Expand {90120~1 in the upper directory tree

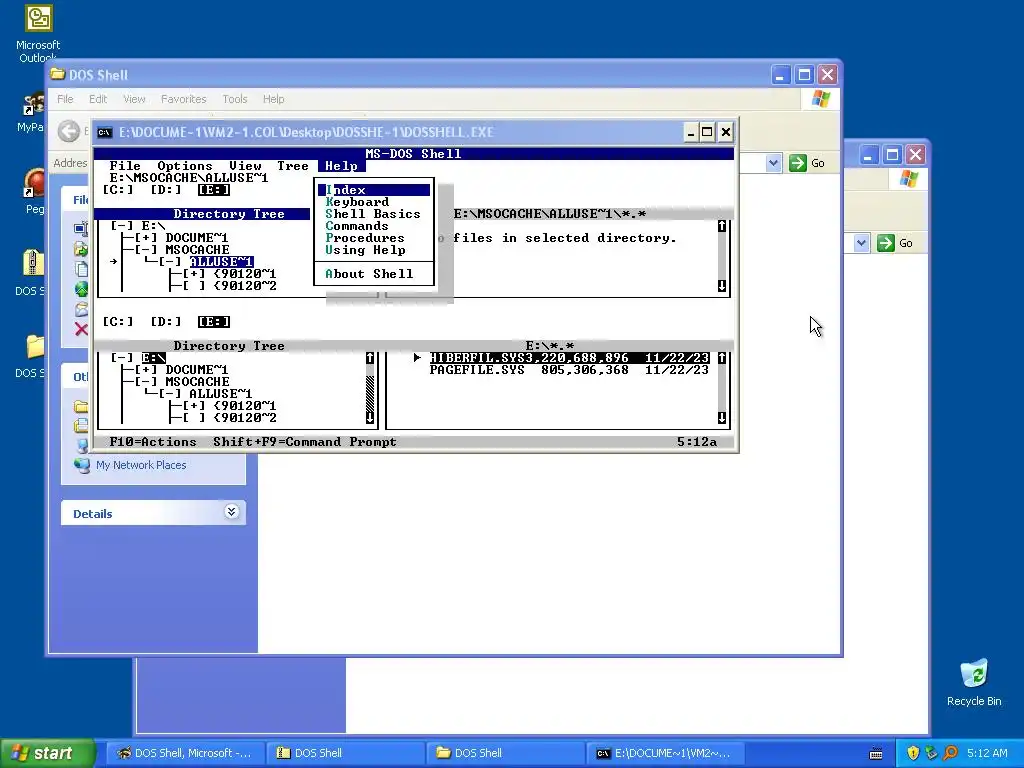coord(194,274)
